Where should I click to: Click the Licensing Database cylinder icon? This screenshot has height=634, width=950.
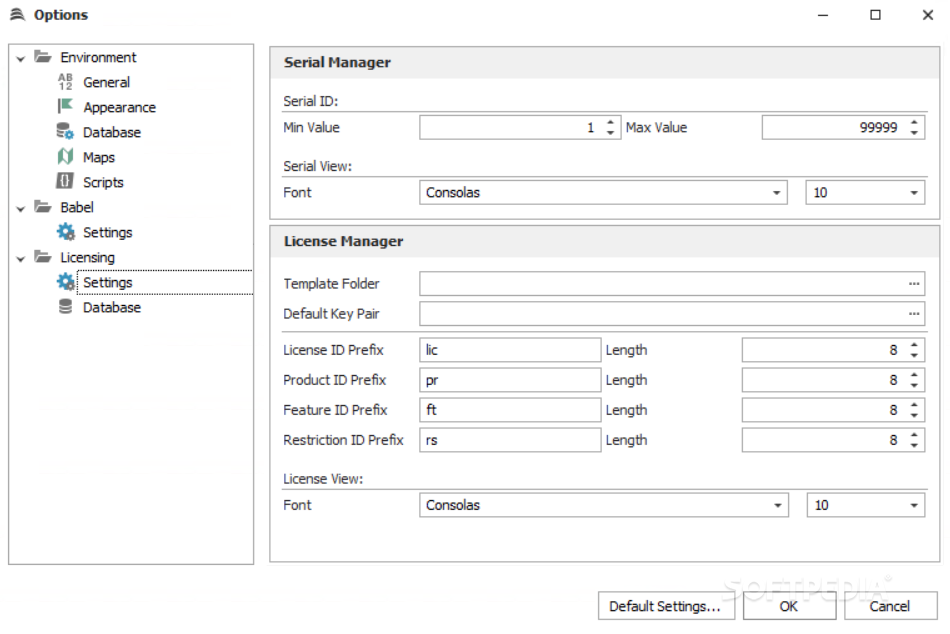(x=65, y=307)
